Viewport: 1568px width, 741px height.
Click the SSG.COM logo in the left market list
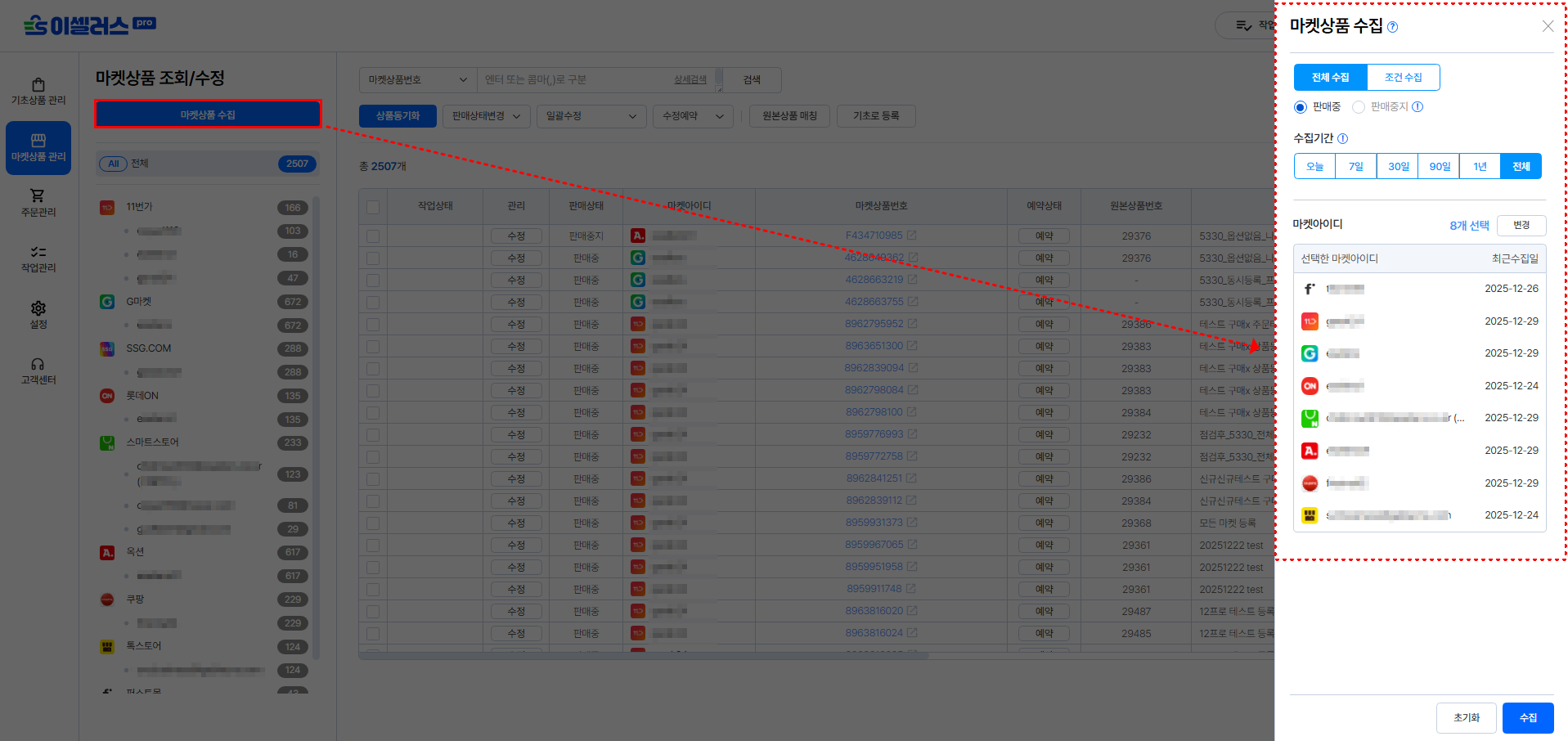[x=107, y=349]
